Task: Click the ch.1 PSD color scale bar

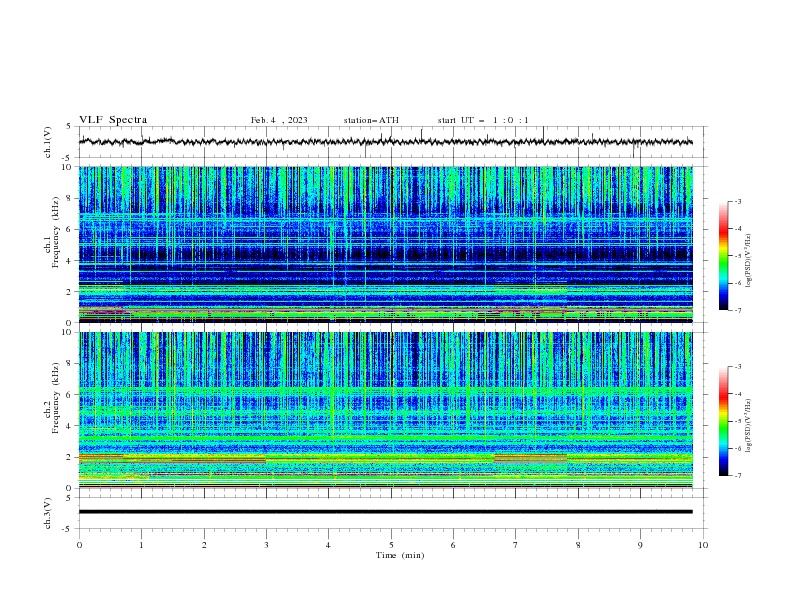Action: [x=724, y=256]
